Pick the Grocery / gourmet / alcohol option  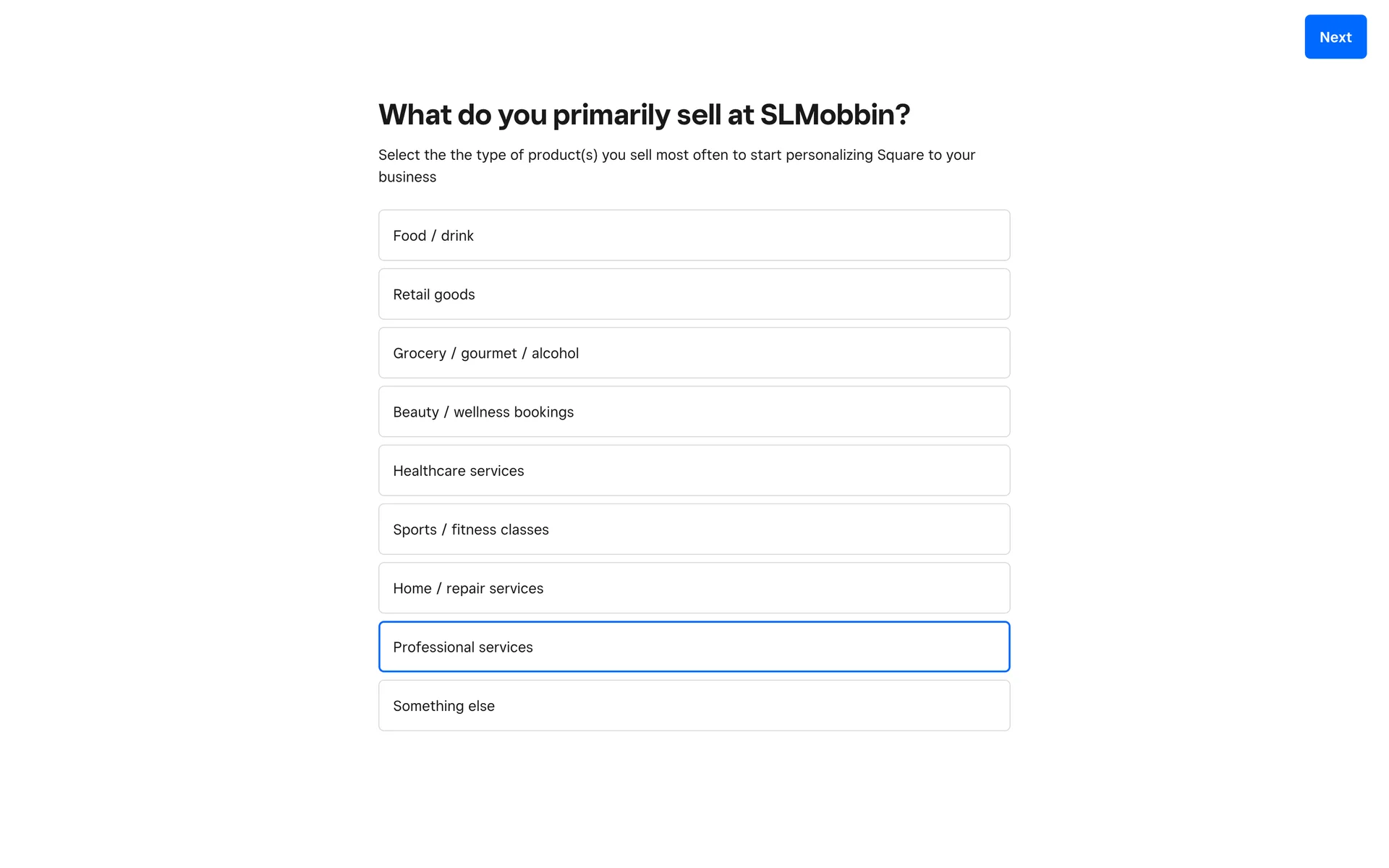(694, 353)
